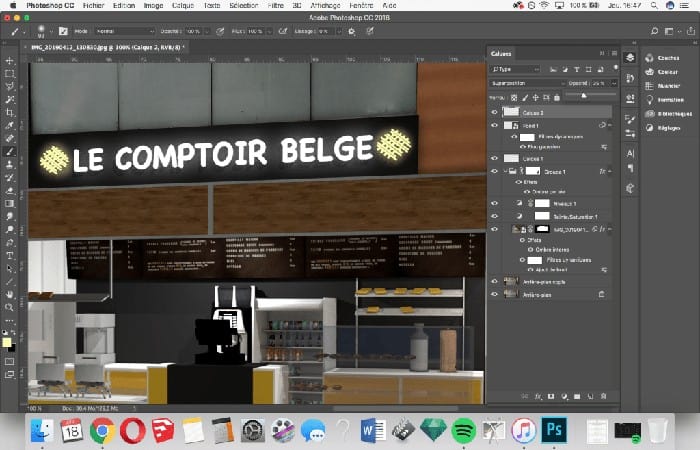
Task: Click the Share icon in options bar
Action: (691, 31)
